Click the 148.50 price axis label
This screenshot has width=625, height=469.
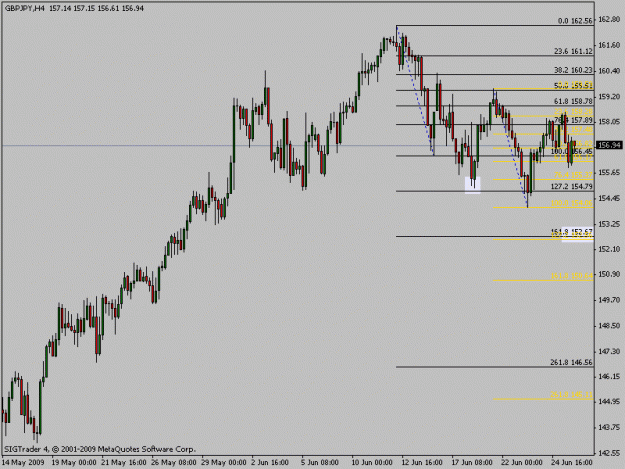click(x=609, y=326)
